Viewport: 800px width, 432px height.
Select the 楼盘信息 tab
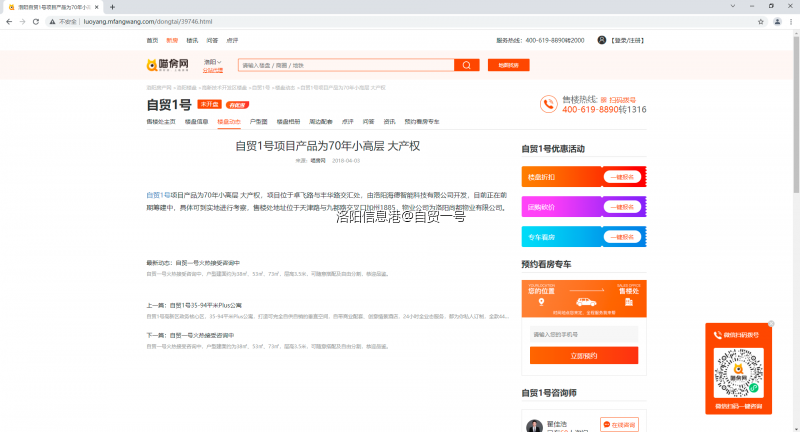click(x=195, y=121)
